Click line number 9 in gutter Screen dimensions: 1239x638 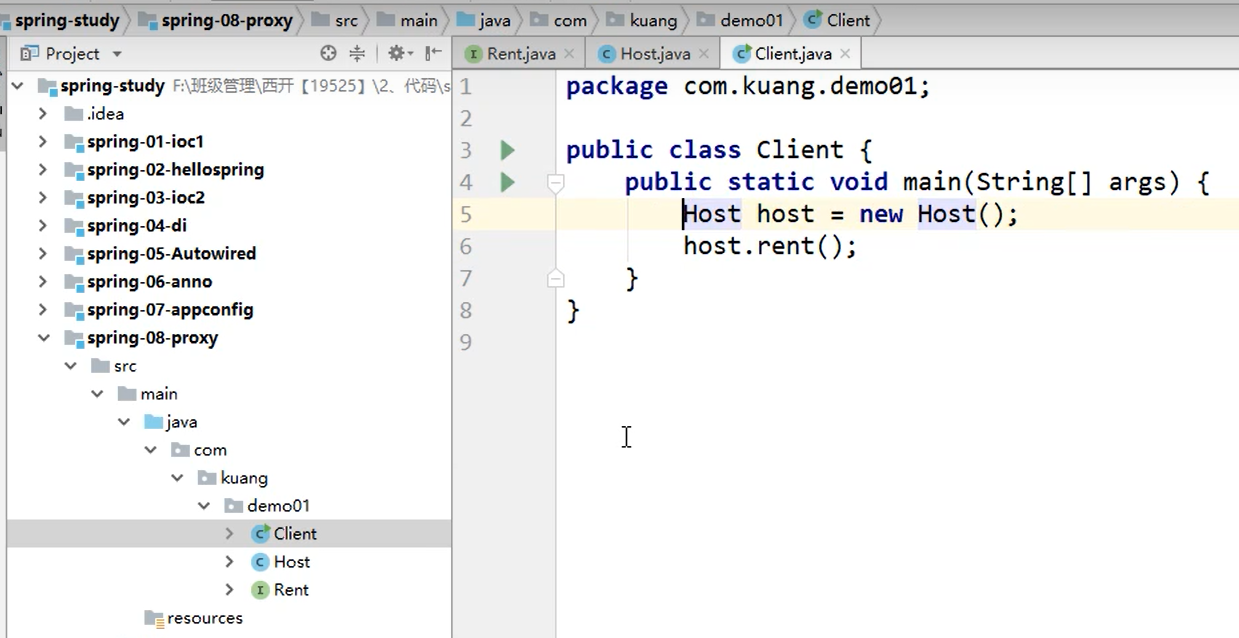(x=466, y=342)
